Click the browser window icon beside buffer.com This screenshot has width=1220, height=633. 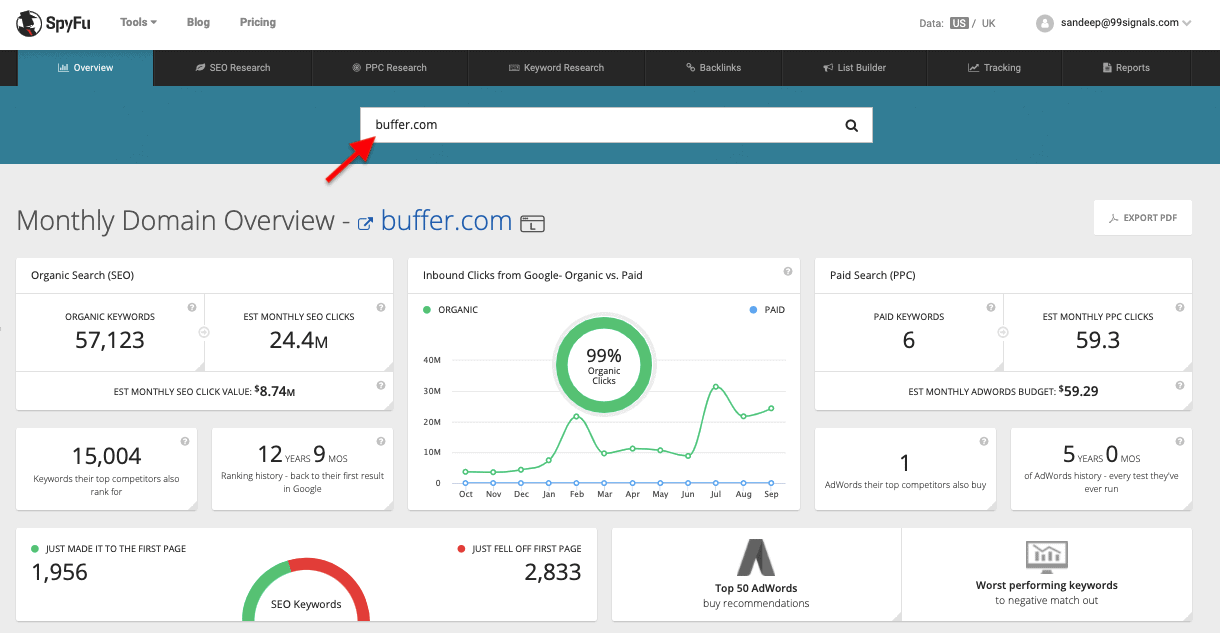532,223
